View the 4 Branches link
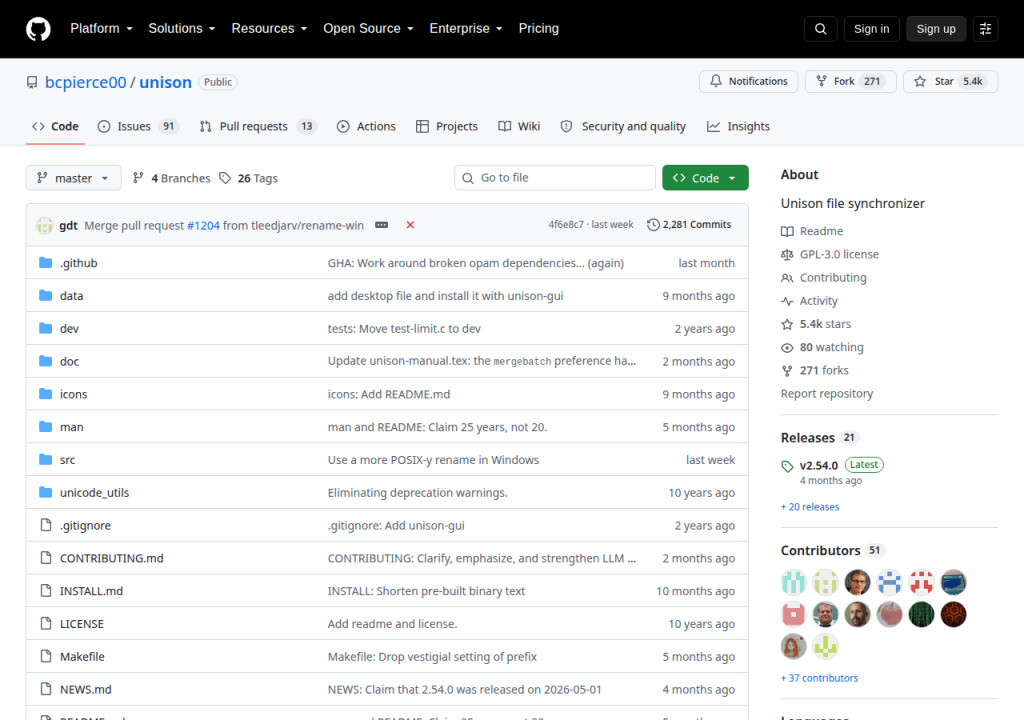 point(171,178)
